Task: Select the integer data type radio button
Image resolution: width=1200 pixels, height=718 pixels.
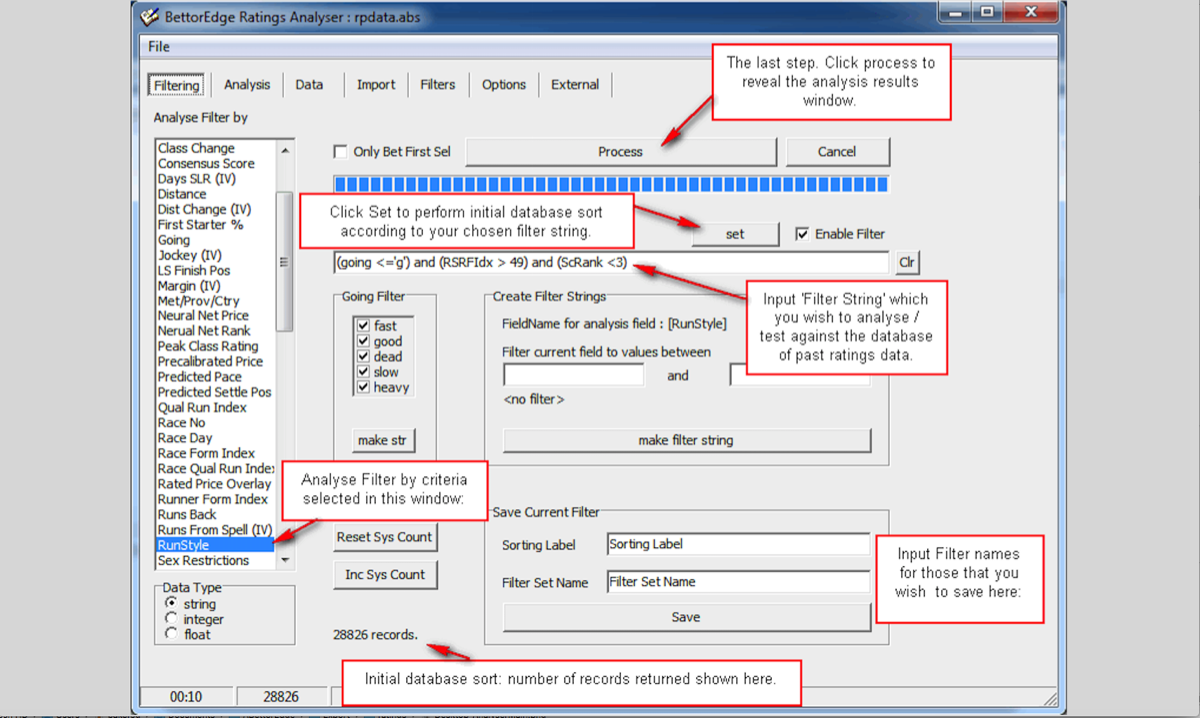Action: (x=171, y=619)
